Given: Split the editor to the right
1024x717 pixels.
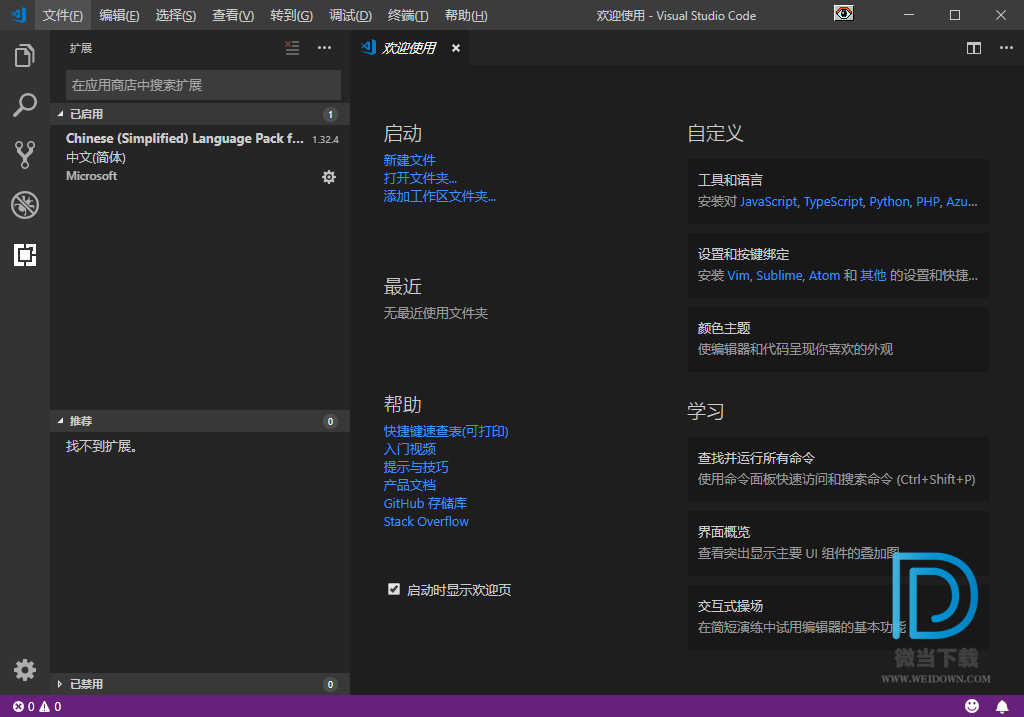Looking at the screenshot, I should (974, 48).
